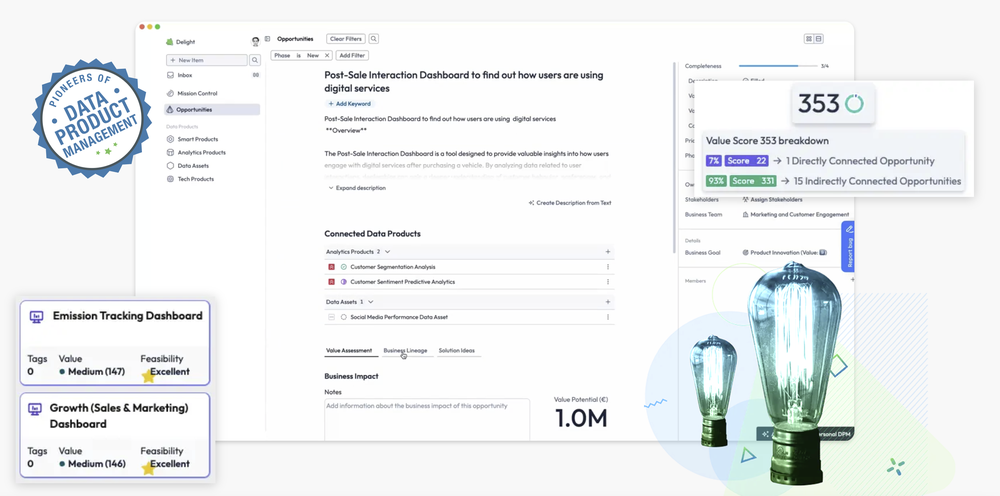Open the Phase filter field dropdown

click(x=282, y=55)
